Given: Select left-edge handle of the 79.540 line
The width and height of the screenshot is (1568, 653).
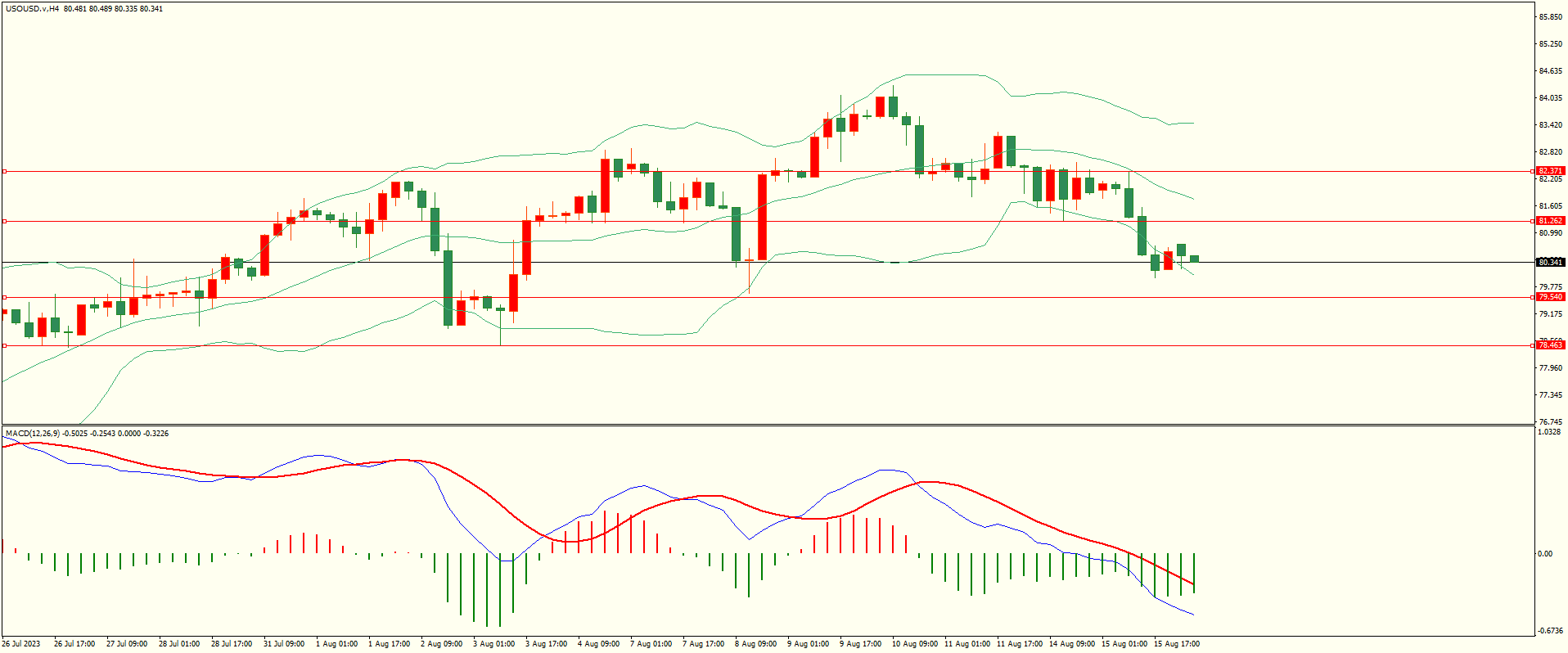Looking at the screenshot, I should (4, 297).
